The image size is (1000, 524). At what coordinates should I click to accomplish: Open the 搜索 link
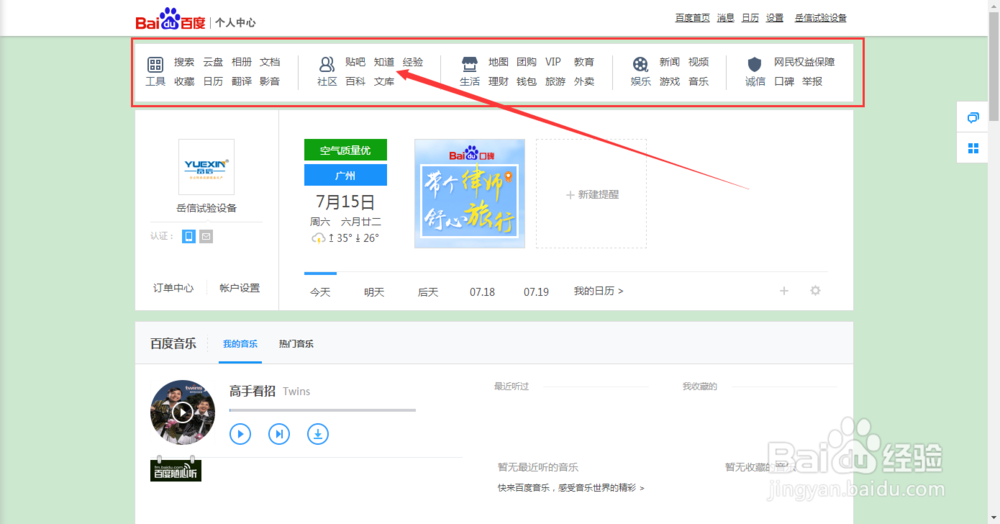coord(184,62)
